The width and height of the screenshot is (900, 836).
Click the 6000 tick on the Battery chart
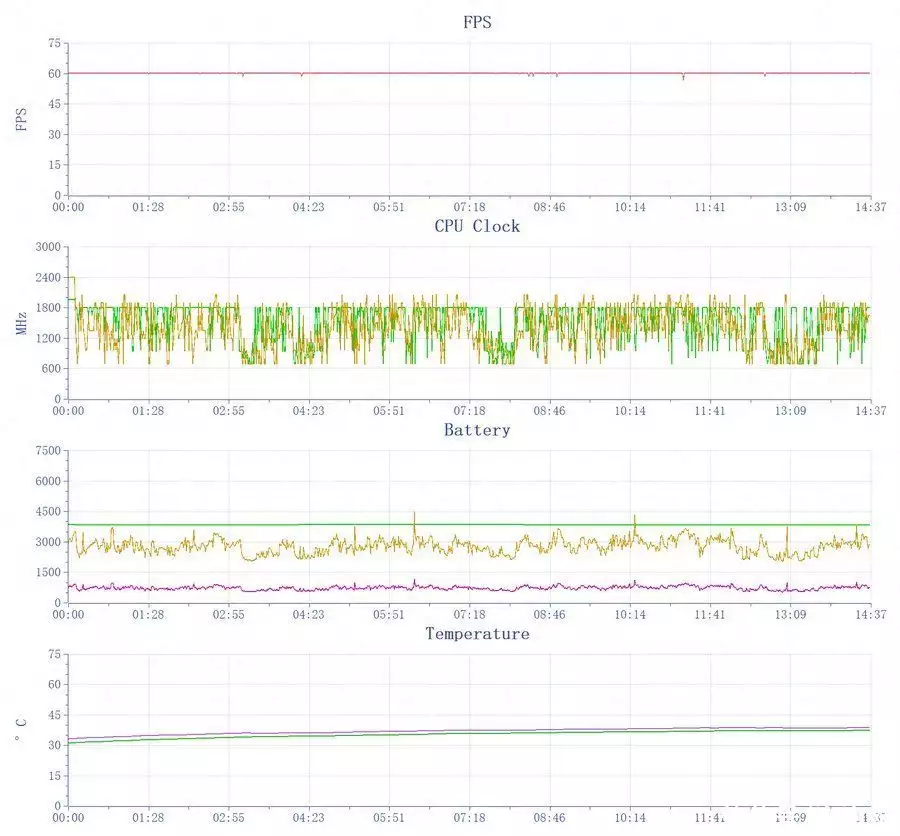(48, 481)
